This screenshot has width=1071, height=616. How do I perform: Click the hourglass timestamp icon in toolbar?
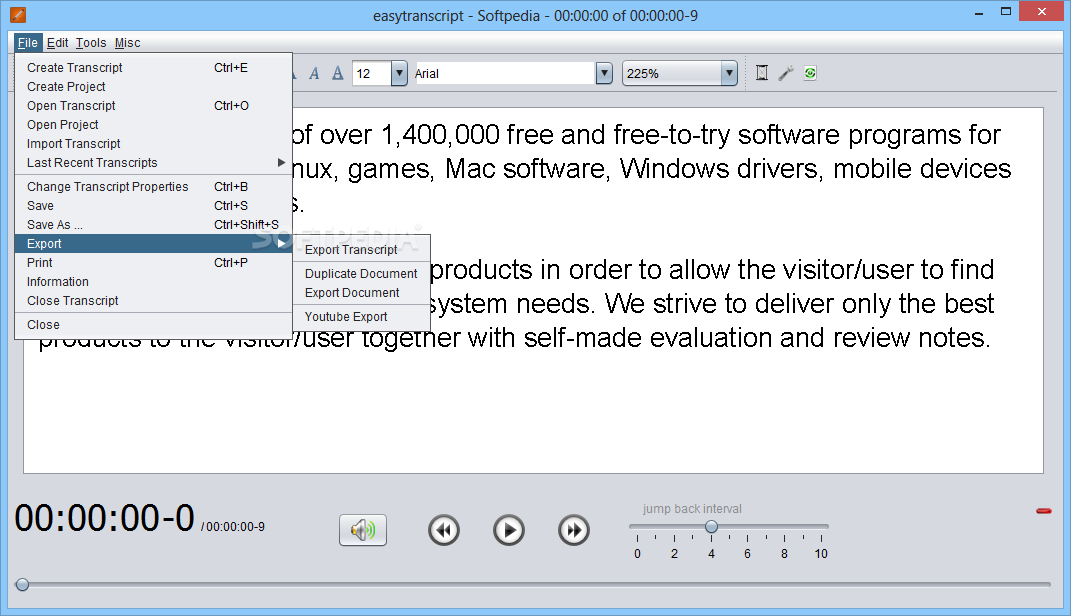tap(762, 73)
